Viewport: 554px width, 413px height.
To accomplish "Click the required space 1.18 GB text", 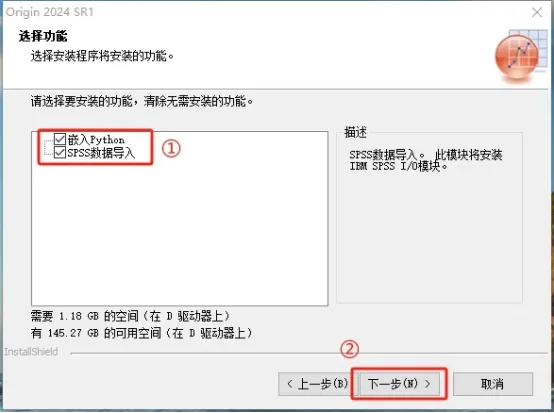I will [130, 316].
